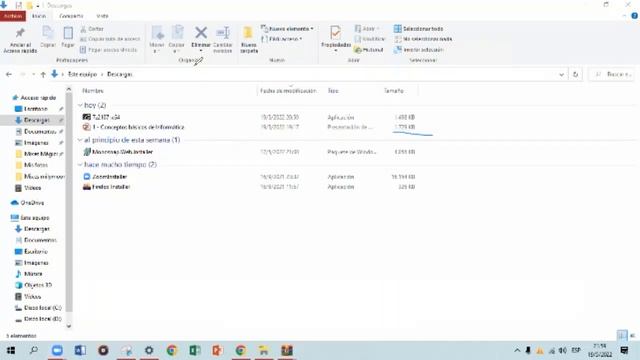The width and height of the screenshot is (640, 360).
Task: Click the Cortar scissors command
Action: click(92, 29)
